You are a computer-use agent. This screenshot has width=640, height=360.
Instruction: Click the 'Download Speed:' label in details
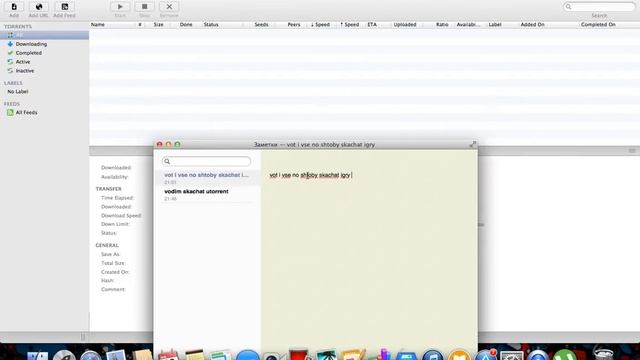[121, 216]
